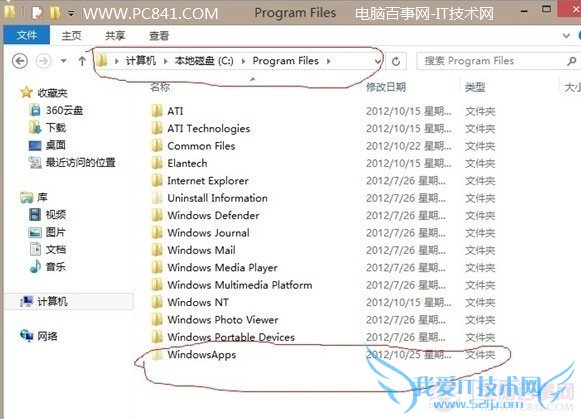Select the Elantech folder icon

[157, 163]
